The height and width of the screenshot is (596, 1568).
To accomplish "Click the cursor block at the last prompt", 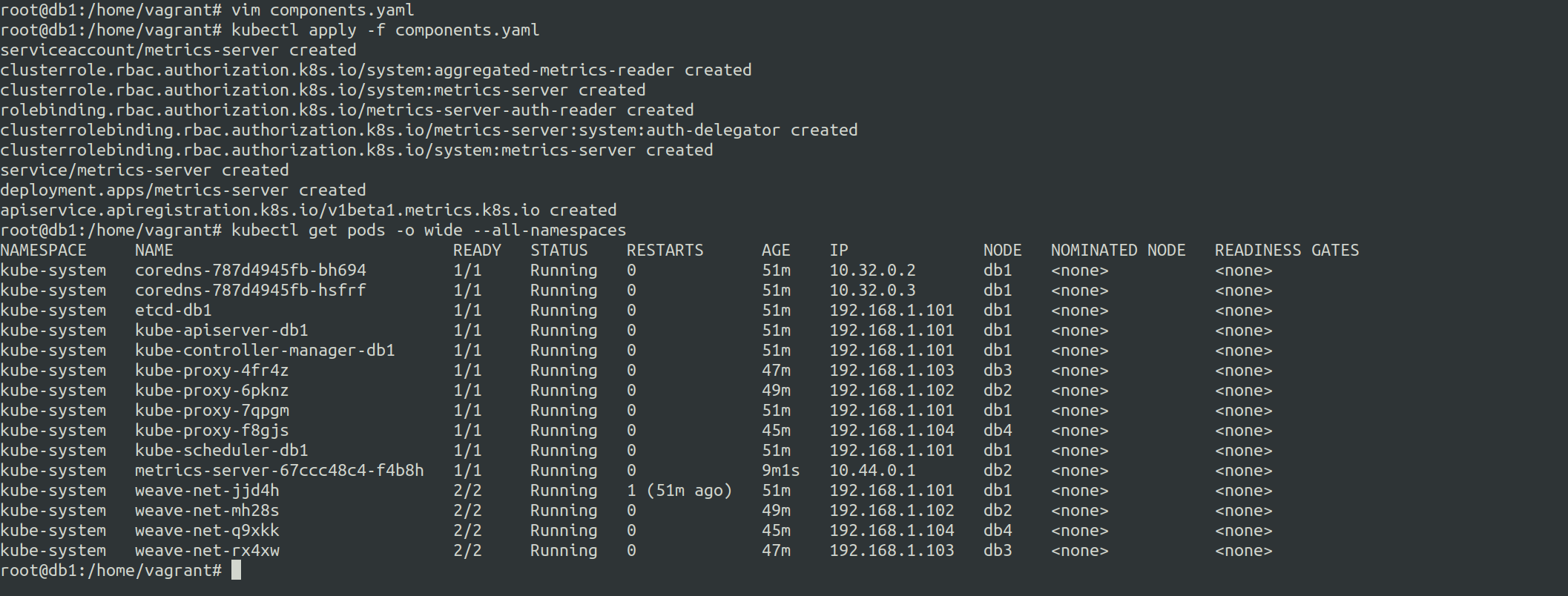I will coord(236,570).
